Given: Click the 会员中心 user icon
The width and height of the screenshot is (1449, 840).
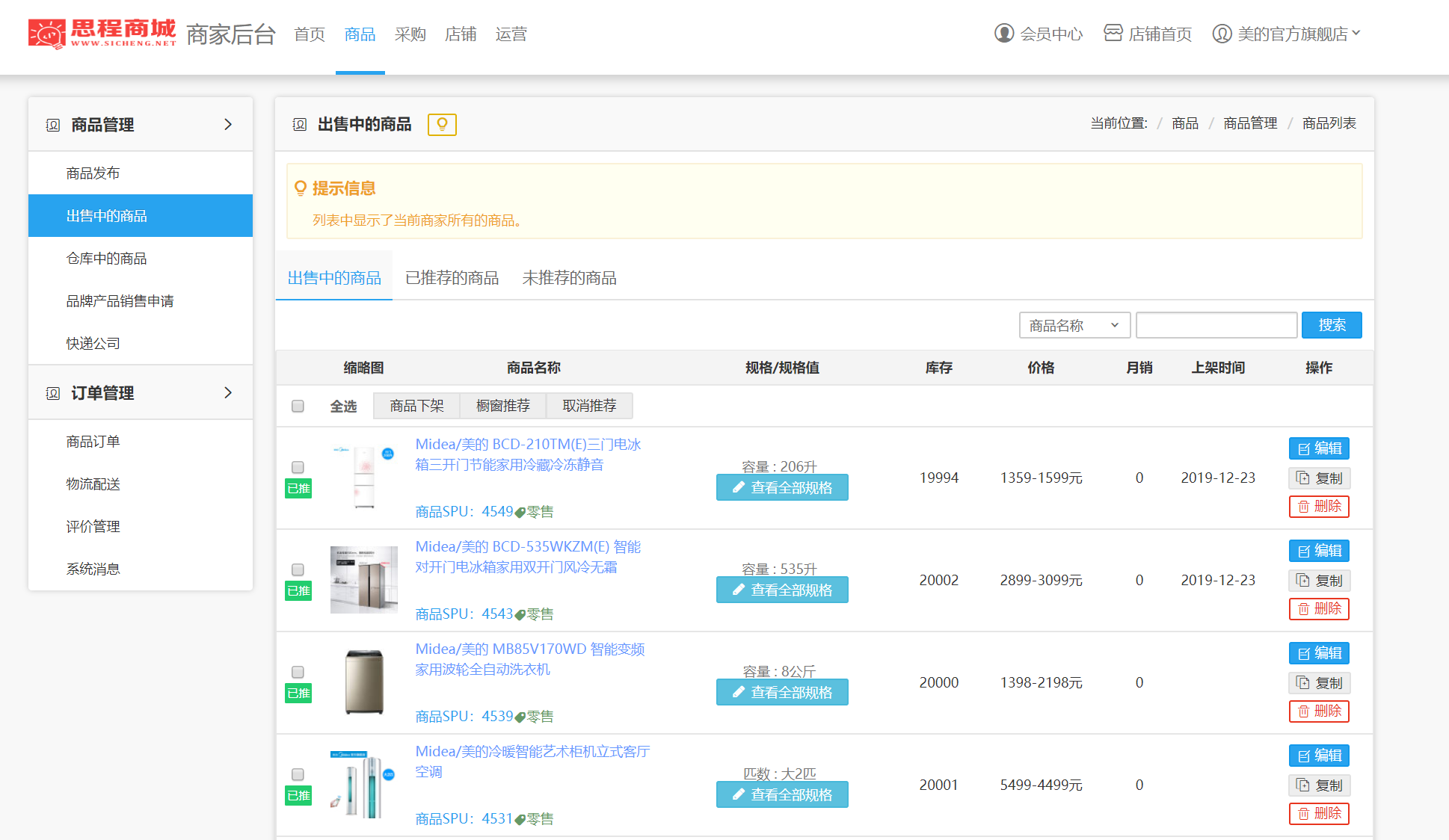Looking at the screenshot, I should (1004, 34).
